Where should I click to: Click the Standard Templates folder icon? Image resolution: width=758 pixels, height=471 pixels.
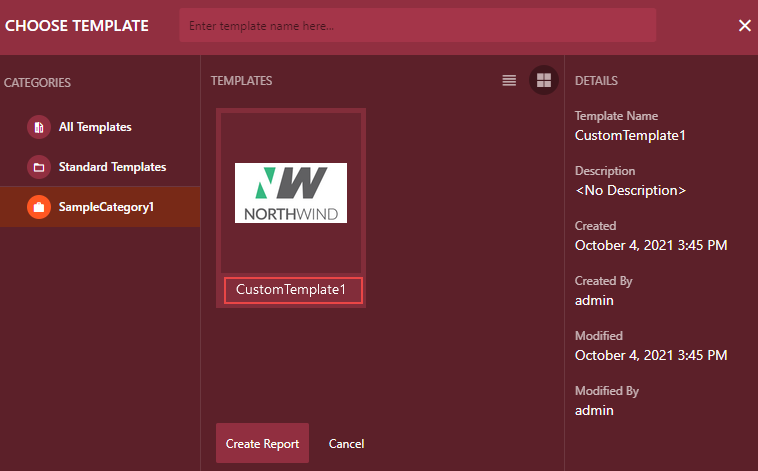coord(39,167)
